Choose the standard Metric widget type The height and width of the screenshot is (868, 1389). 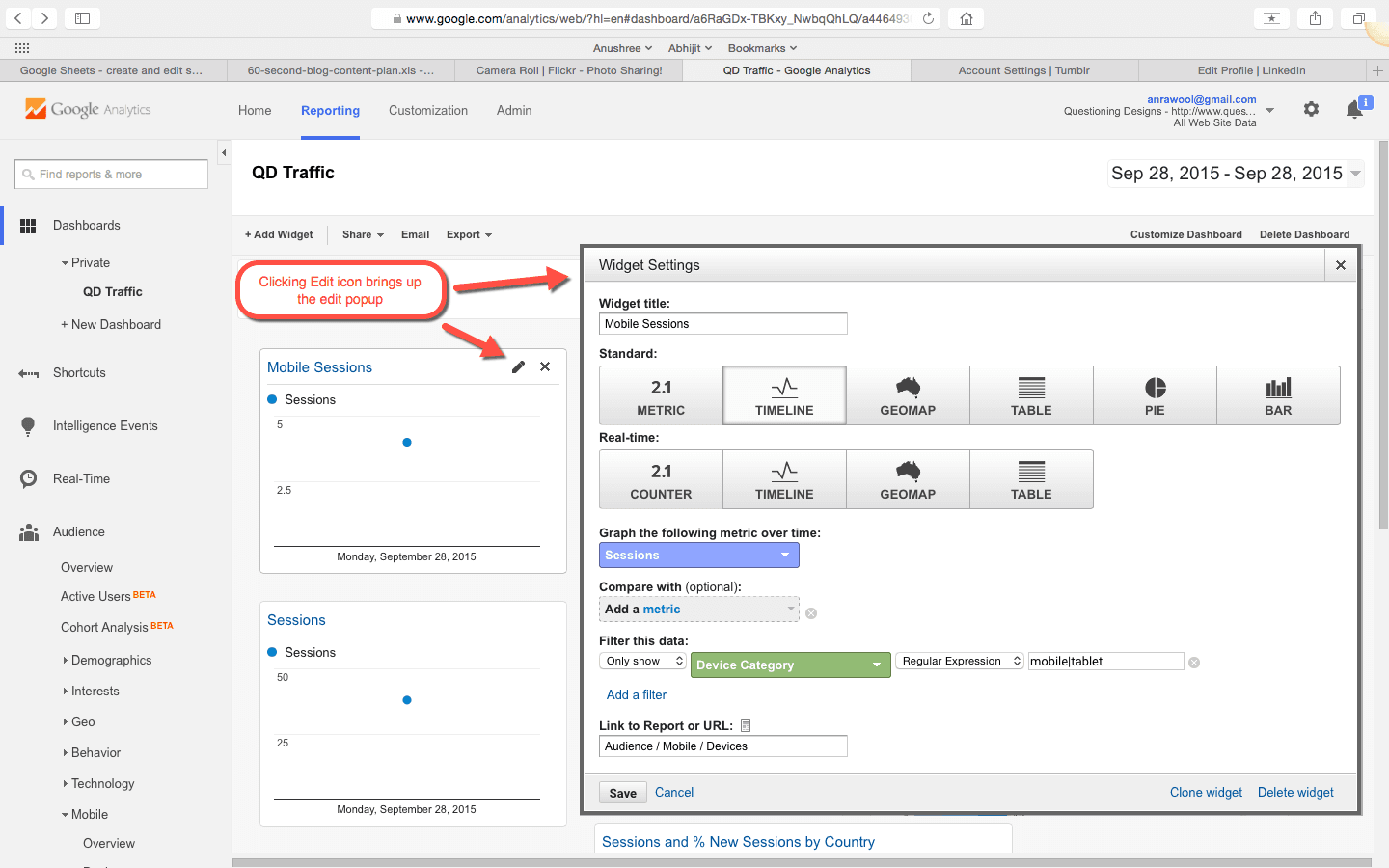pos(661,395)
